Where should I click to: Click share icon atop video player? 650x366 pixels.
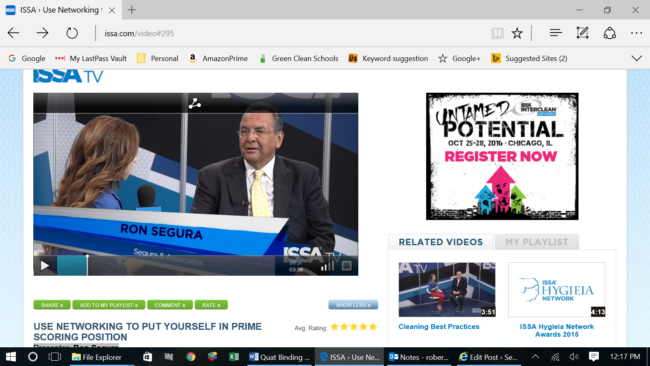coord(194,104)
